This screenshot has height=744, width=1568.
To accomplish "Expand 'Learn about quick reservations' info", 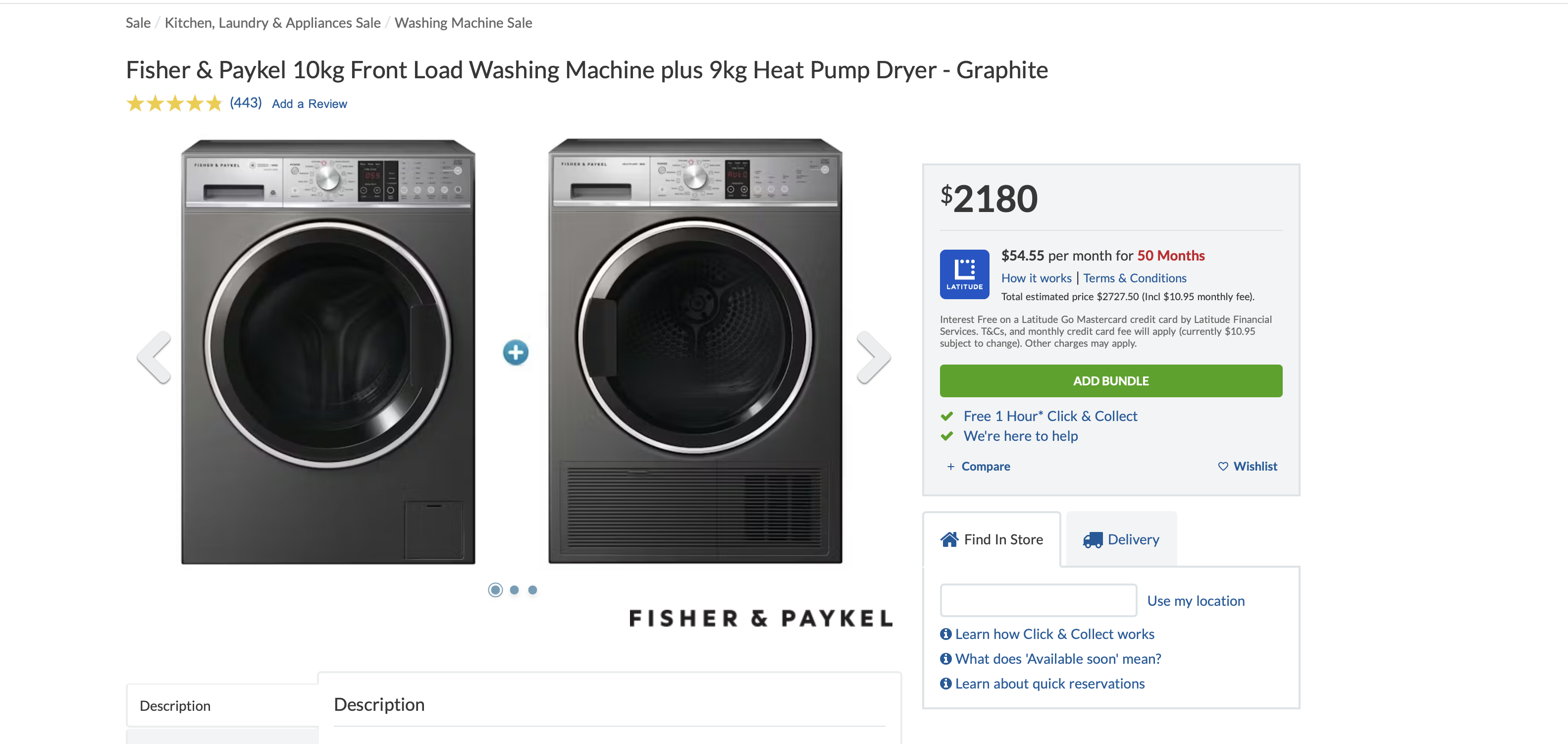I will click(1049, 684).
